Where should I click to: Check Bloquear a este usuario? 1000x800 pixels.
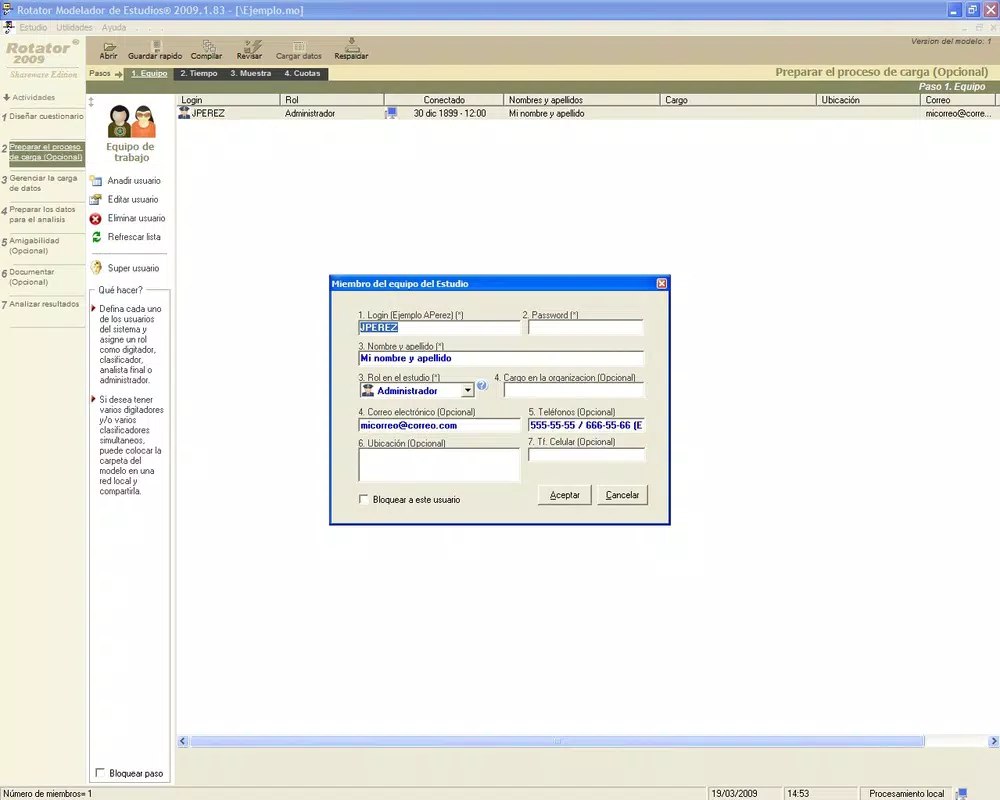click(364, 500)
